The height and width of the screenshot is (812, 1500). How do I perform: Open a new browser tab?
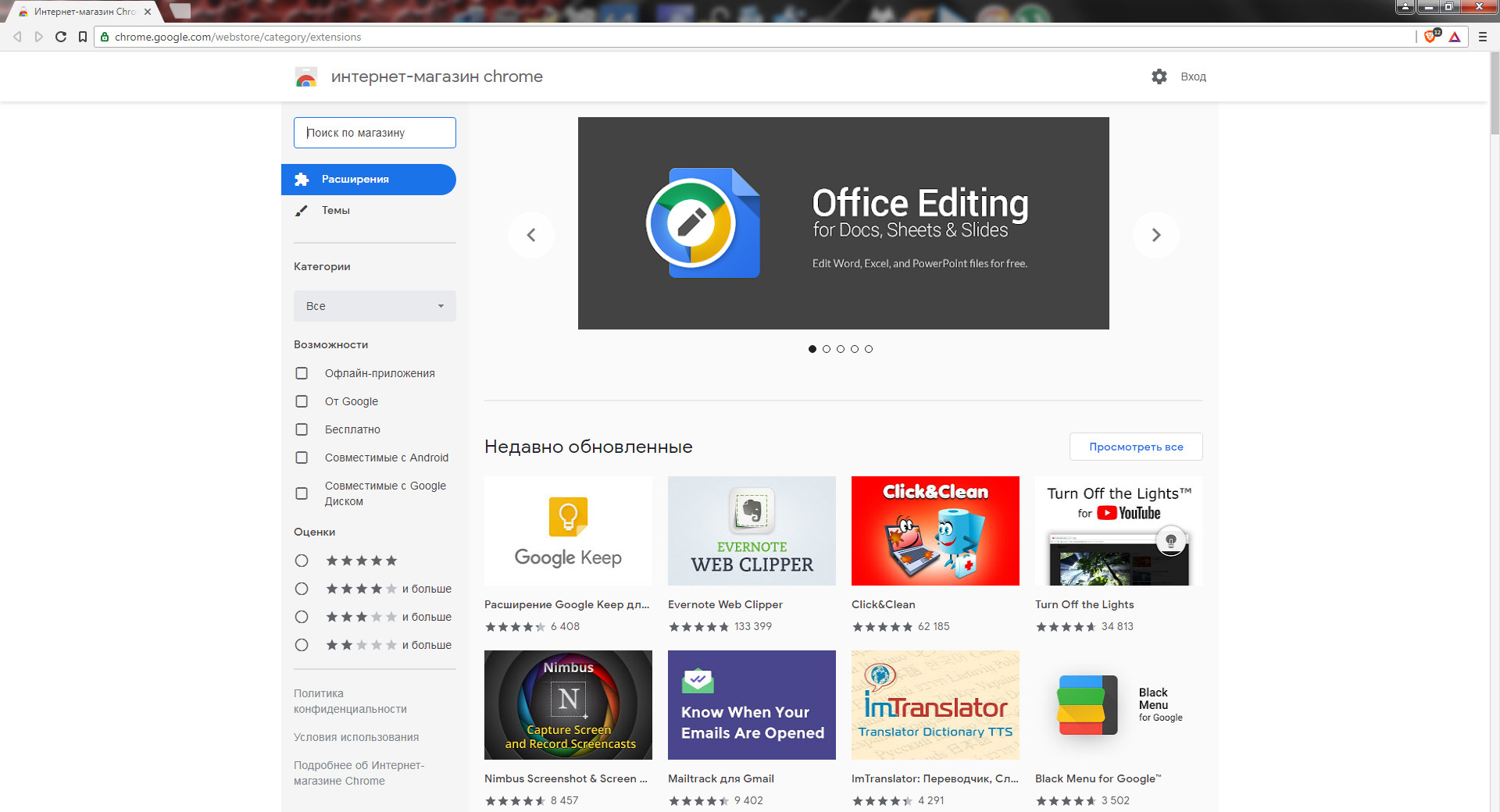click(180, 11)
